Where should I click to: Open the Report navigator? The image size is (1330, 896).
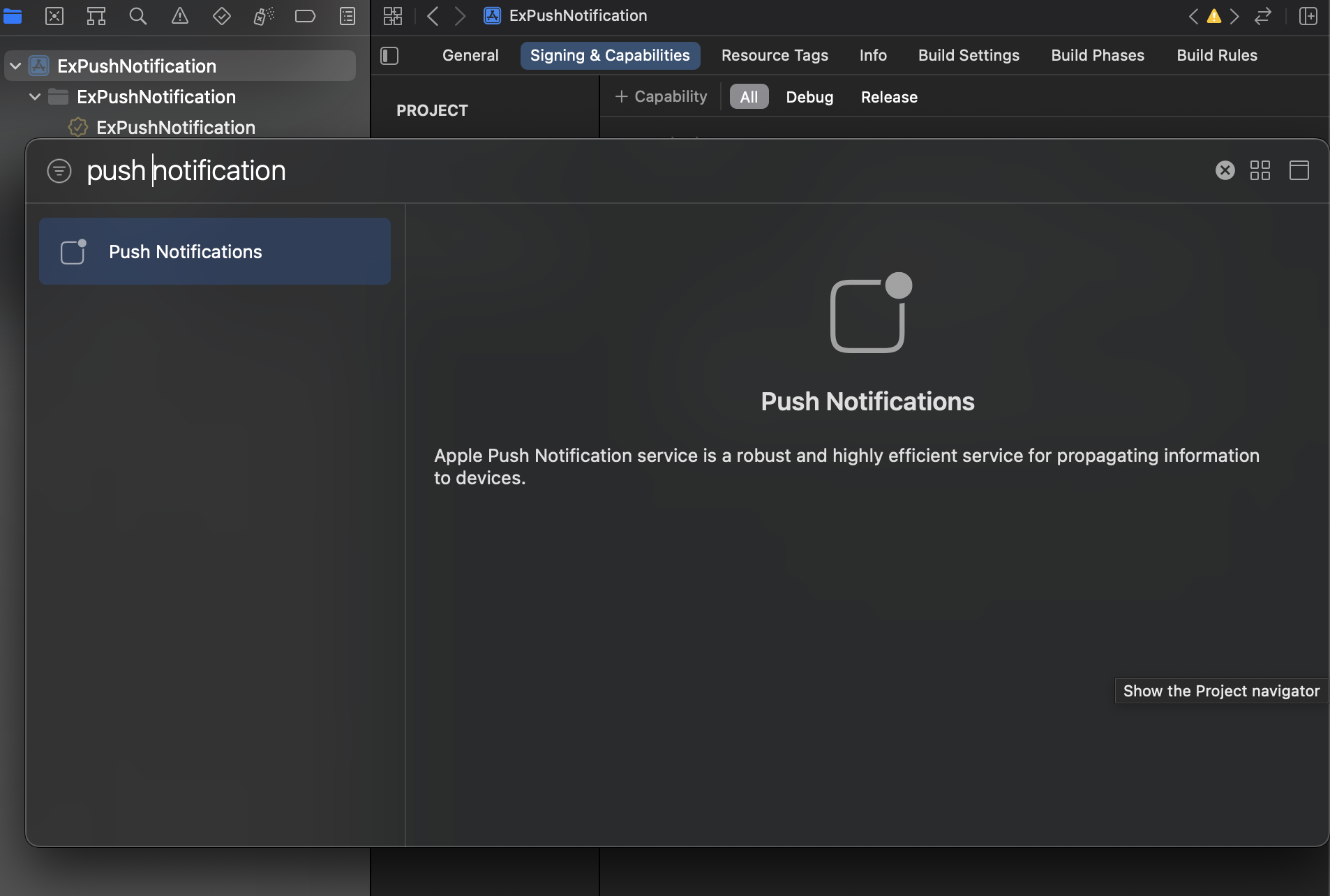click(348, 16)
